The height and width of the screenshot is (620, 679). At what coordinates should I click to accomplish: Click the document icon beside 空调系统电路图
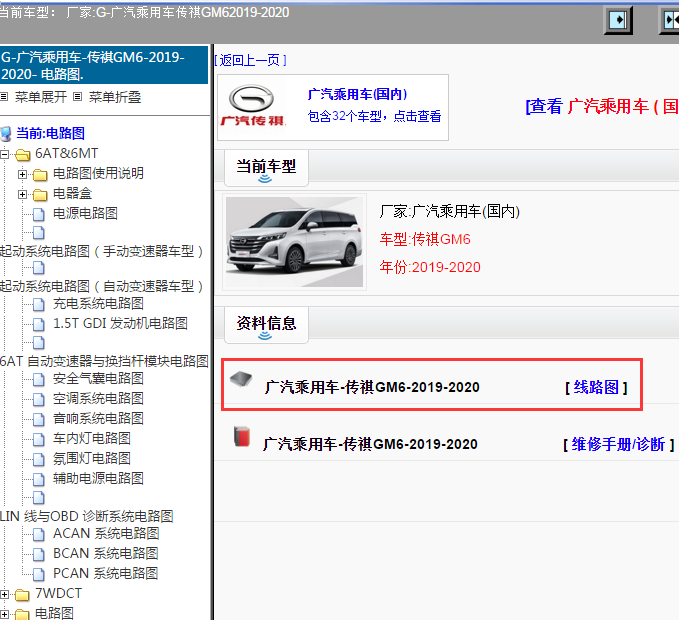[39, 400]
